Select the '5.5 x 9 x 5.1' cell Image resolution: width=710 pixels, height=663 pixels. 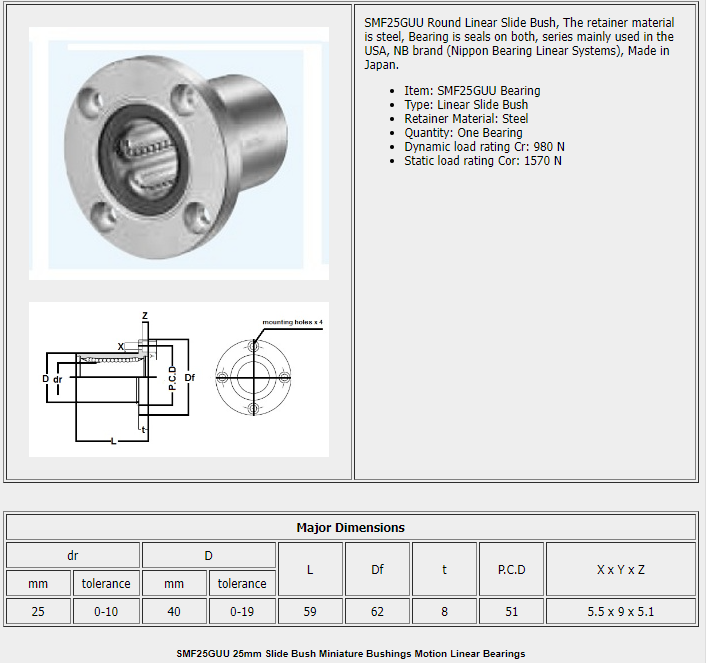point(621,612)
